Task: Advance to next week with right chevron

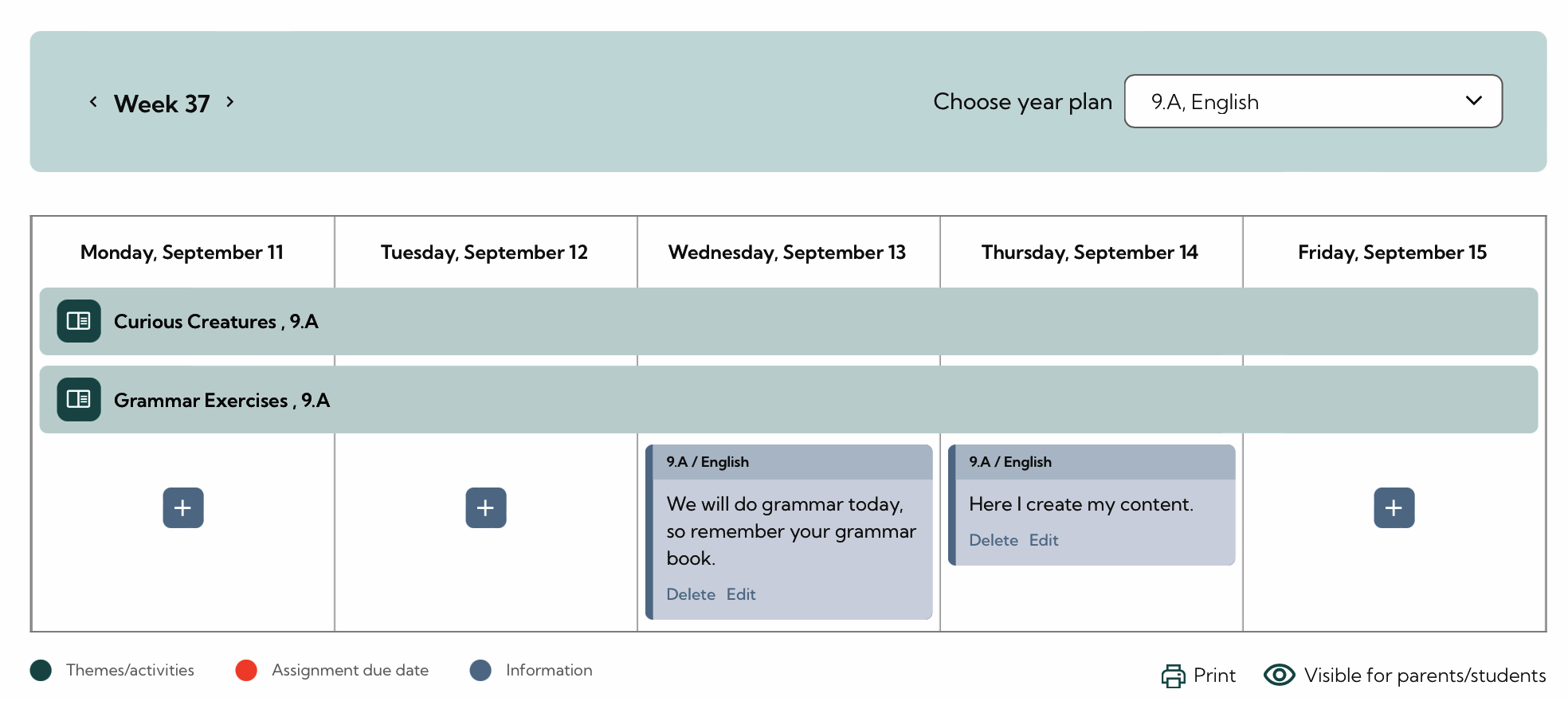Action: [x=230, y=102]
